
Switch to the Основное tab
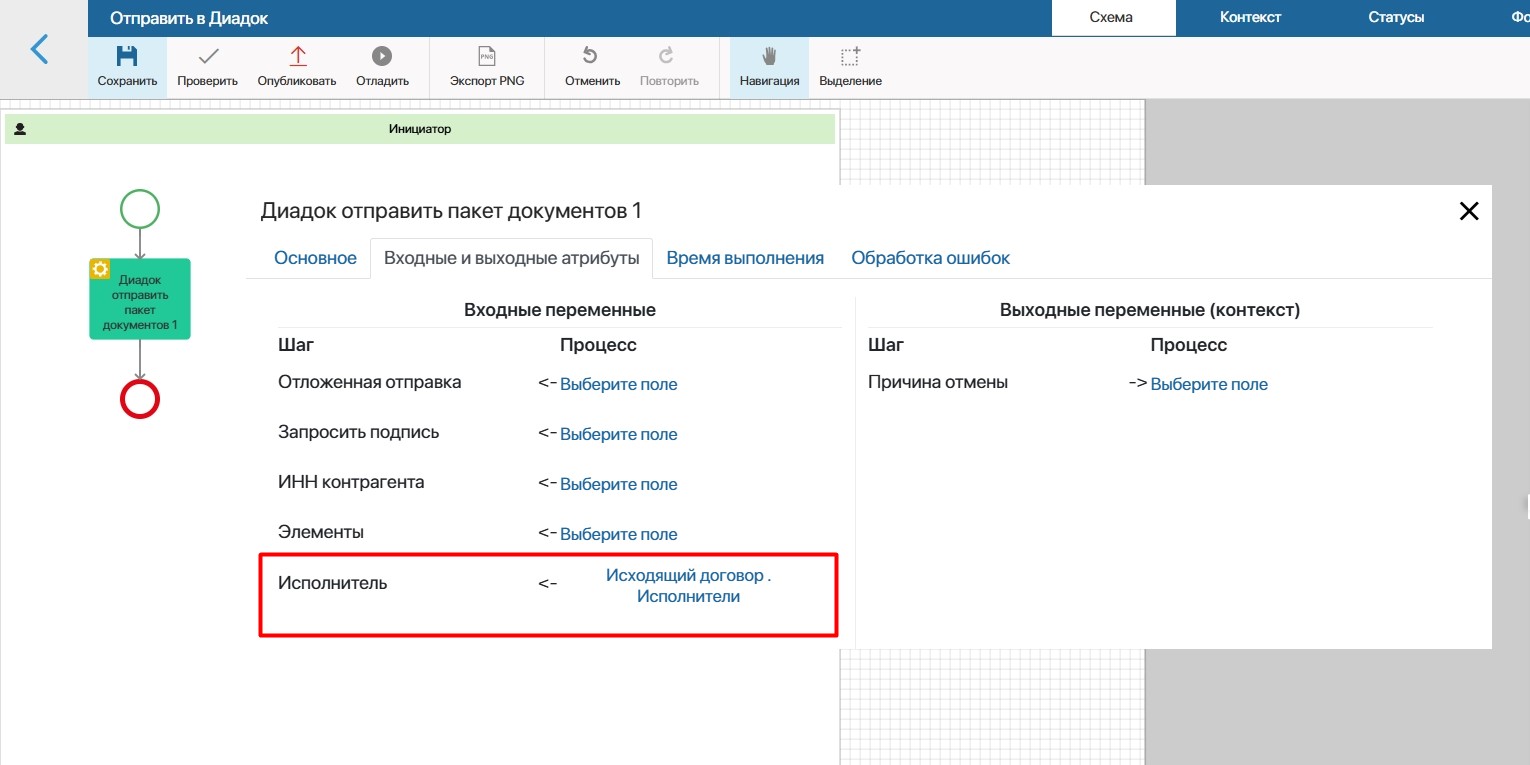(x=315, y=258)
